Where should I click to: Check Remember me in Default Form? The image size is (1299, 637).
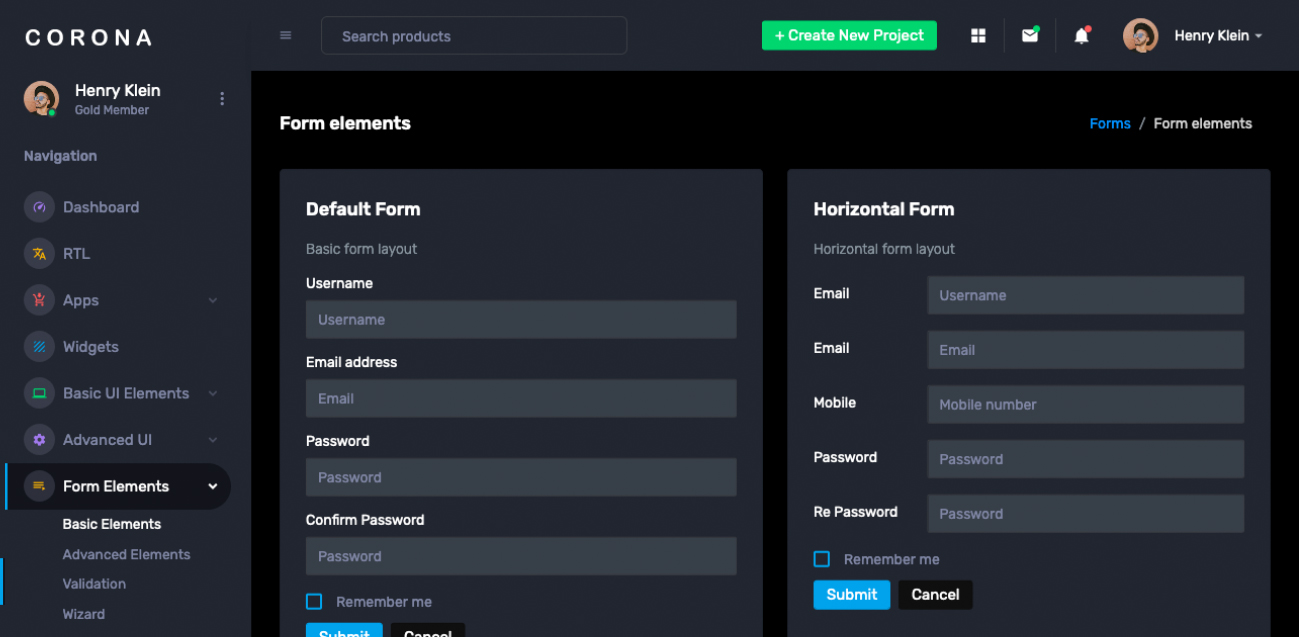click(314, 602)
